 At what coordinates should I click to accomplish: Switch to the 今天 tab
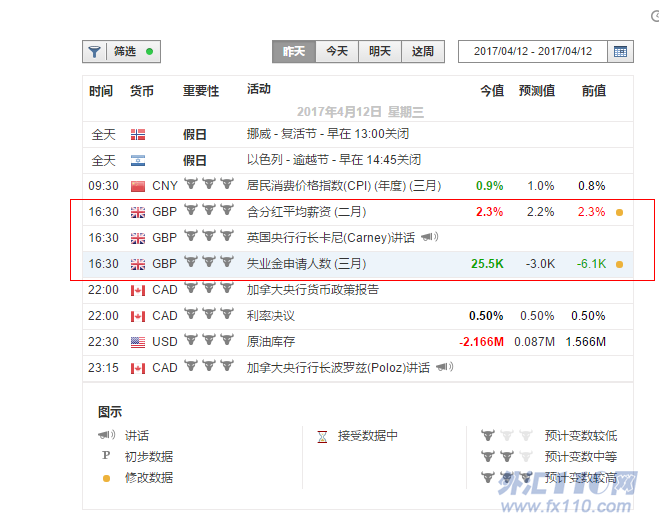click(x=337, y=51)
